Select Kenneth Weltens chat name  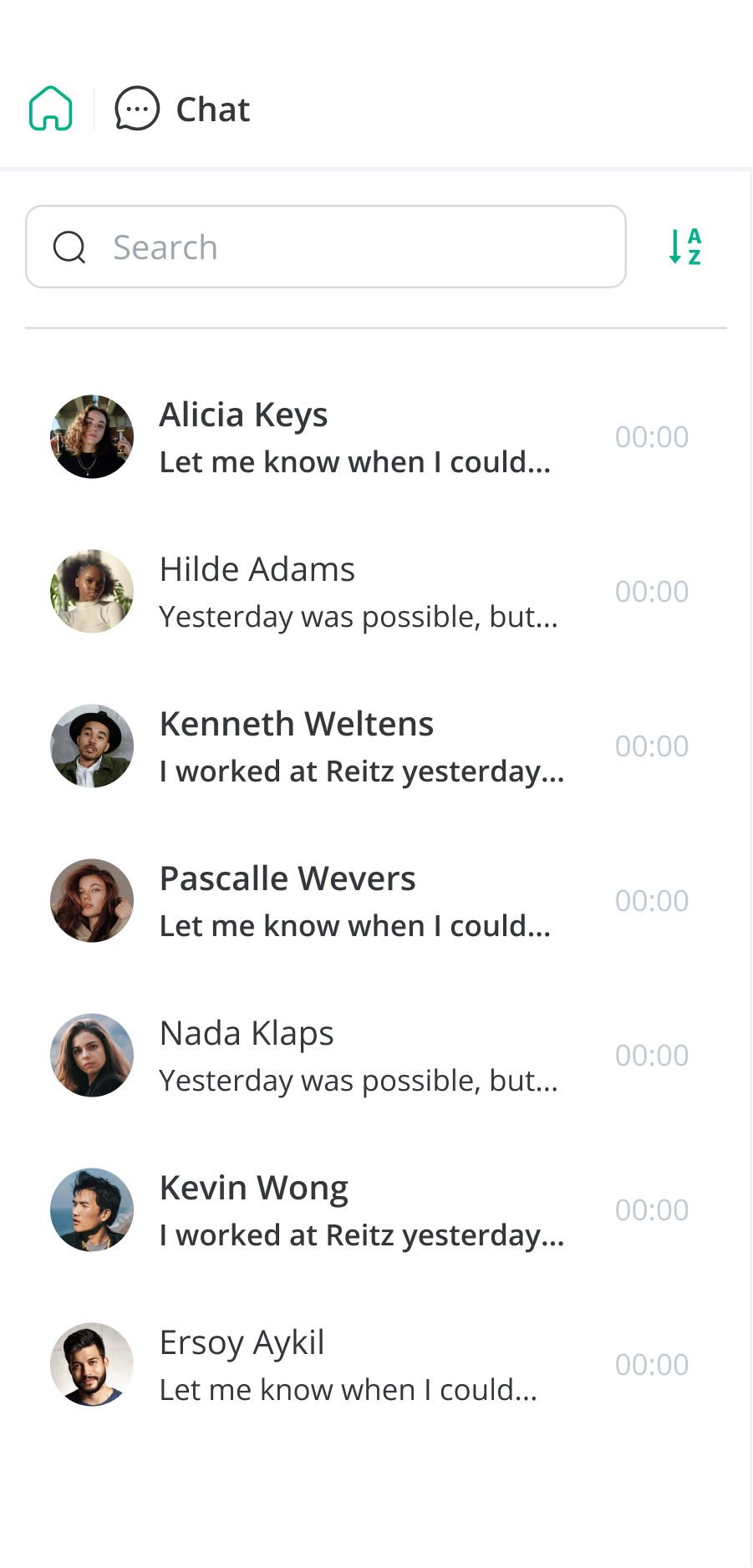pos(297,725)
